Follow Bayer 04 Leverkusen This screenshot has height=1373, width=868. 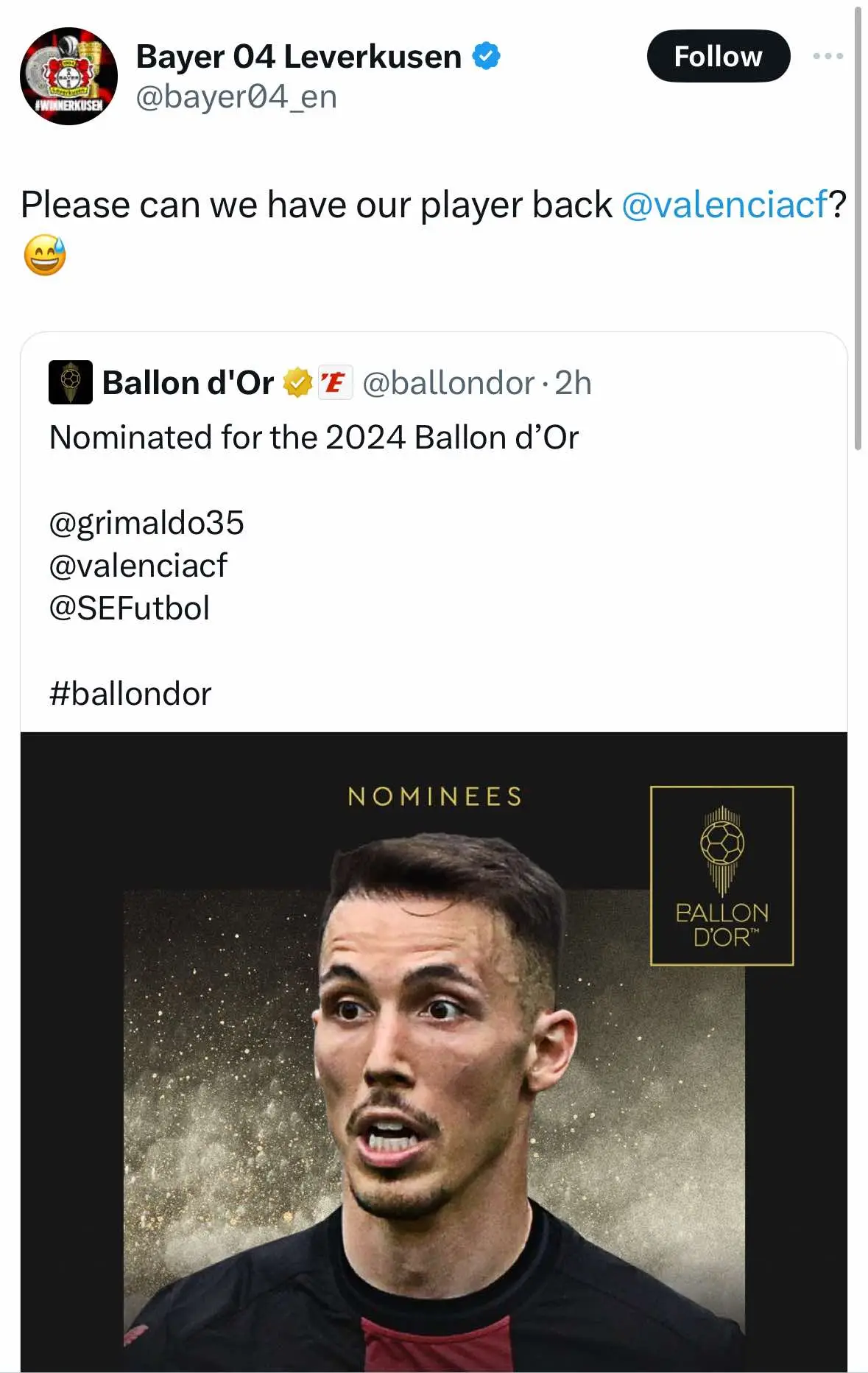[x=718, y=56]
